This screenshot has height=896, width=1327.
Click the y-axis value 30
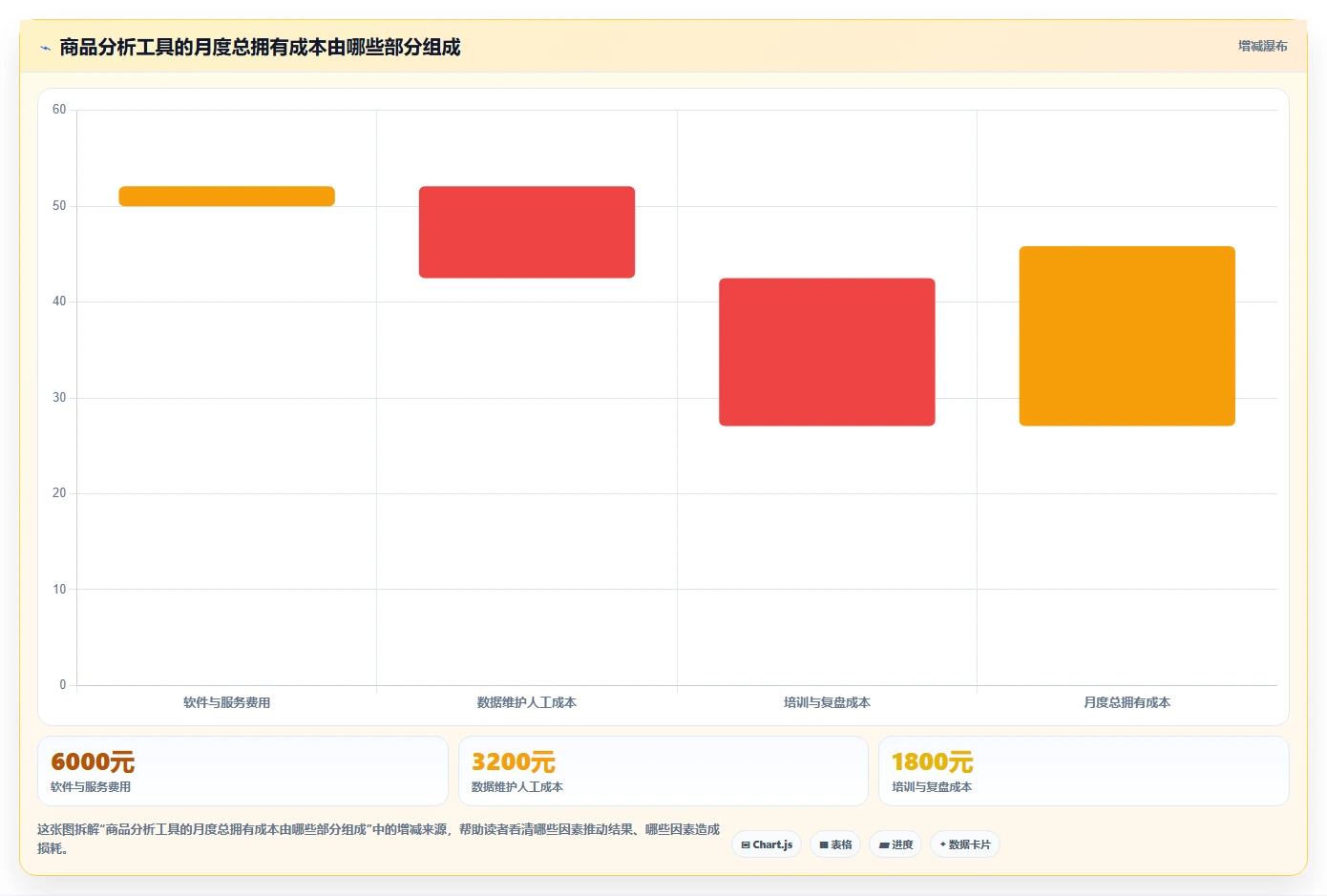click(59, 398)
